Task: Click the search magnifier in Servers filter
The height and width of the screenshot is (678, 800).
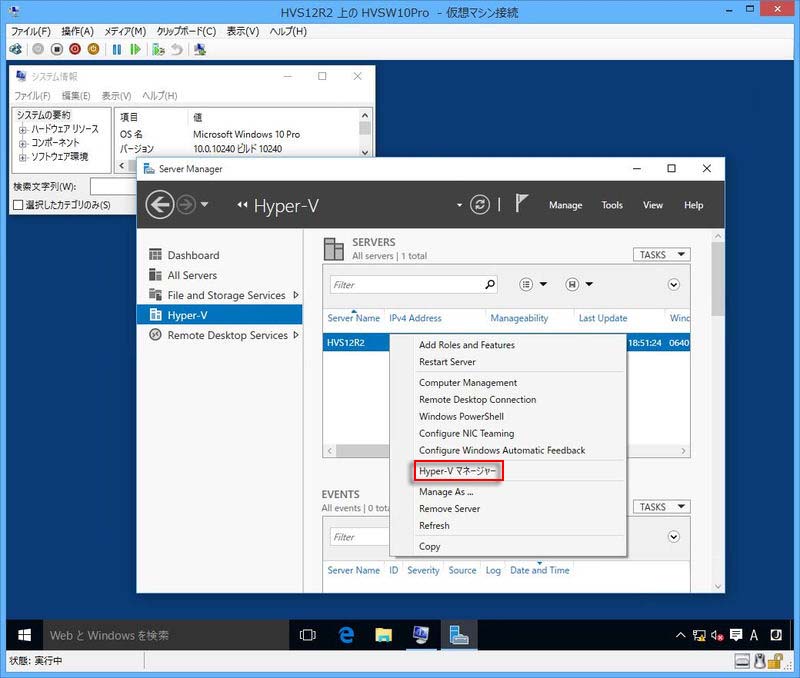Action: 489,284
